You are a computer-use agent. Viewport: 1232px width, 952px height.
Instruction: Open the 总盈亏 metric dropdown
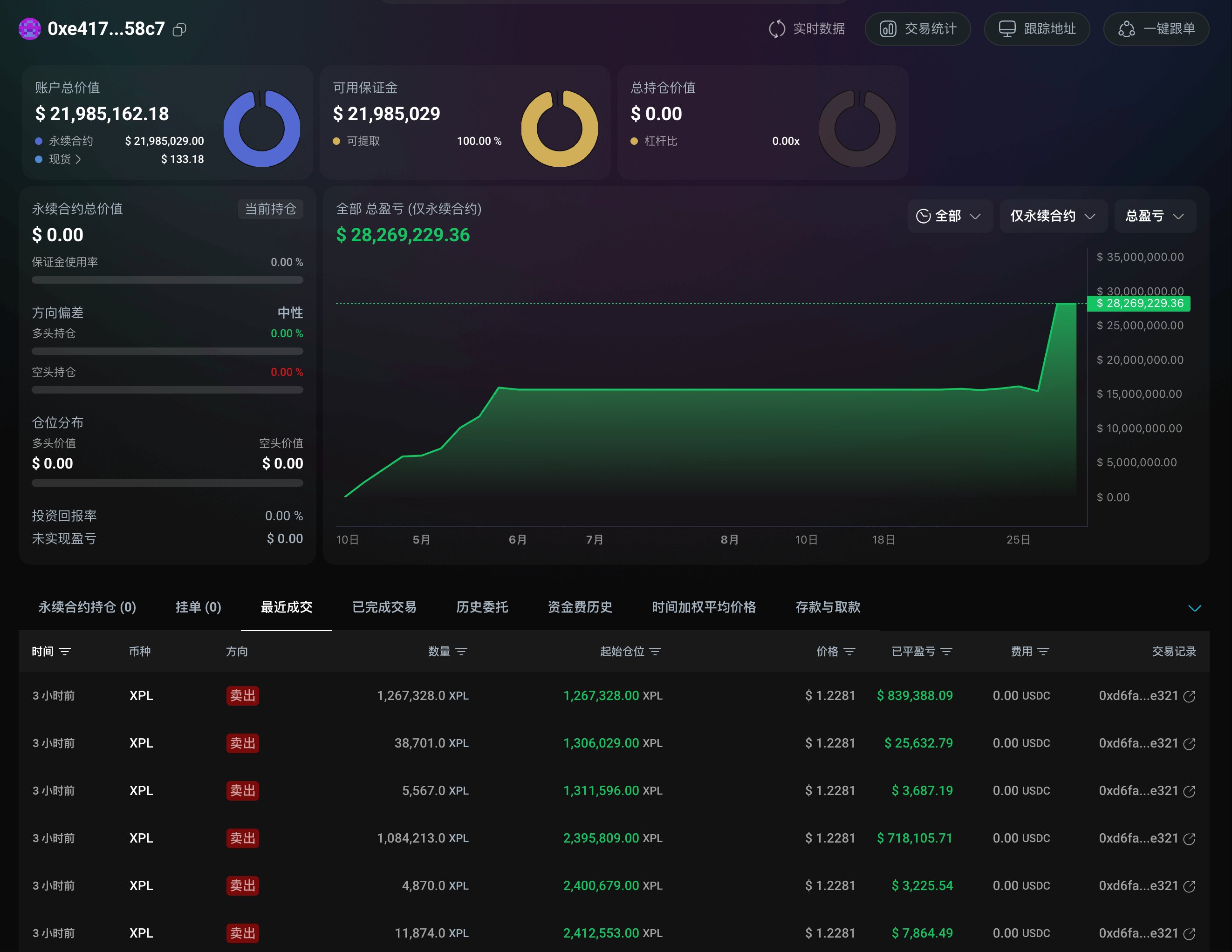[x=1155, y=216]
